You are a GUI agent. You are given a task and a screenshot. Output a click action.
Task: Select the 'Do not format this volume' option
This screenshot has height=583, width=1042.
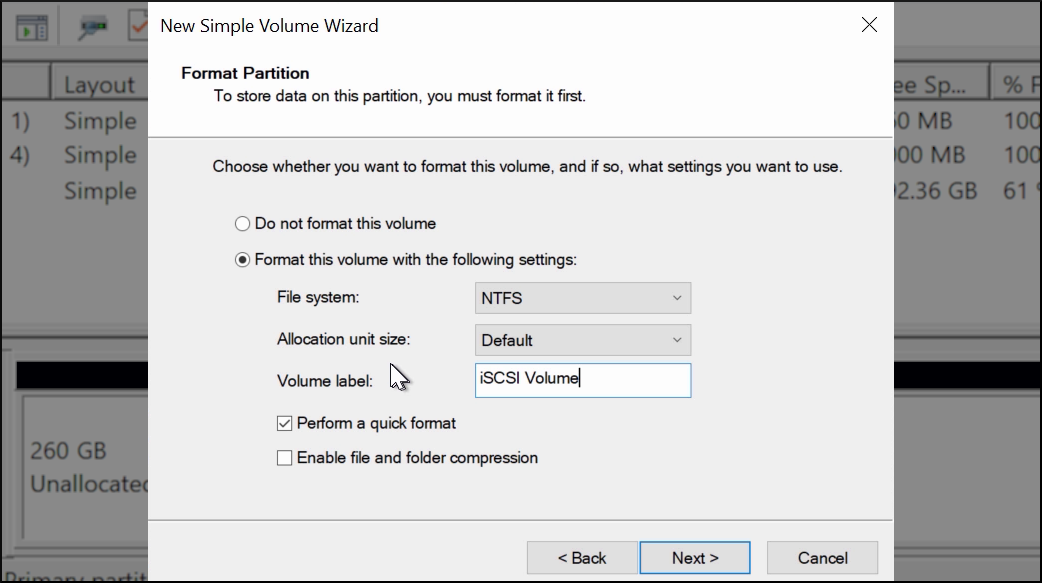(x=242, y=223)
